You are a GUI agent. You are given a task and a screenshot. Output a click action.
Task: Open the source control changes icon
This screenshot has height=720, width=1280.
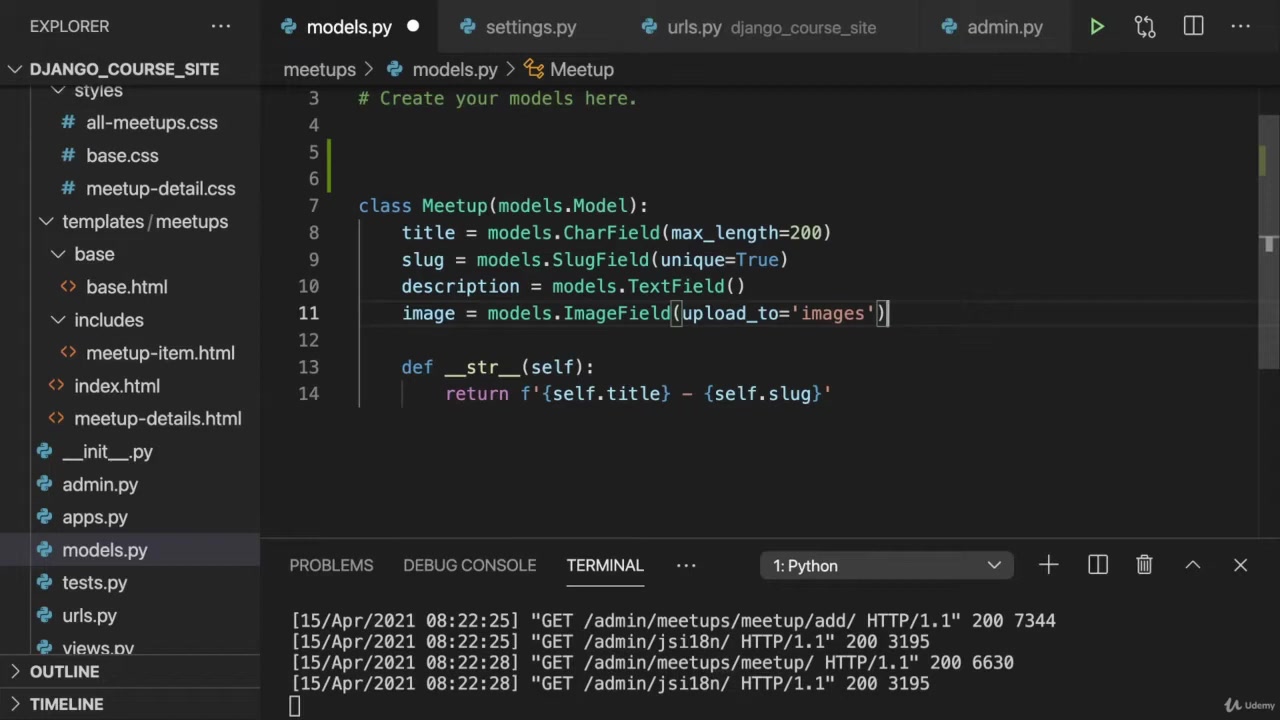1145,27
